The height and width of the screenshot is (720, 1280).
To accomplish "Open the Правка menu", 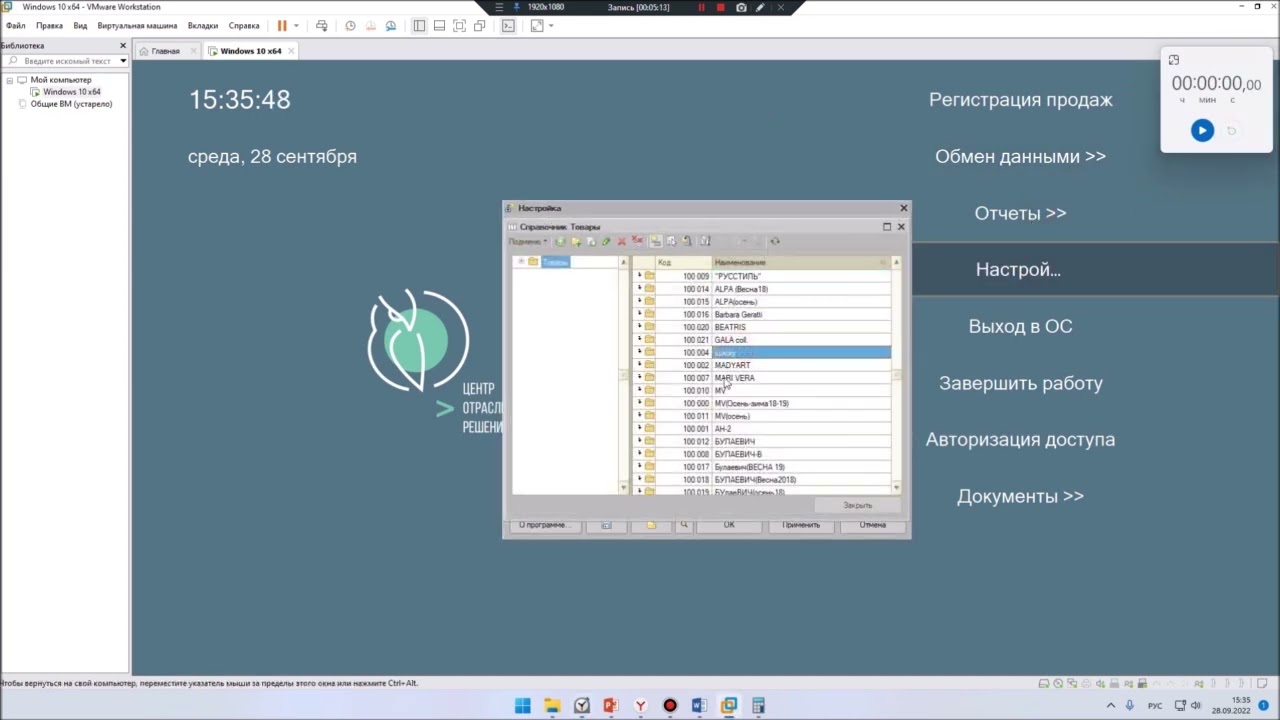I will point(49,25).
